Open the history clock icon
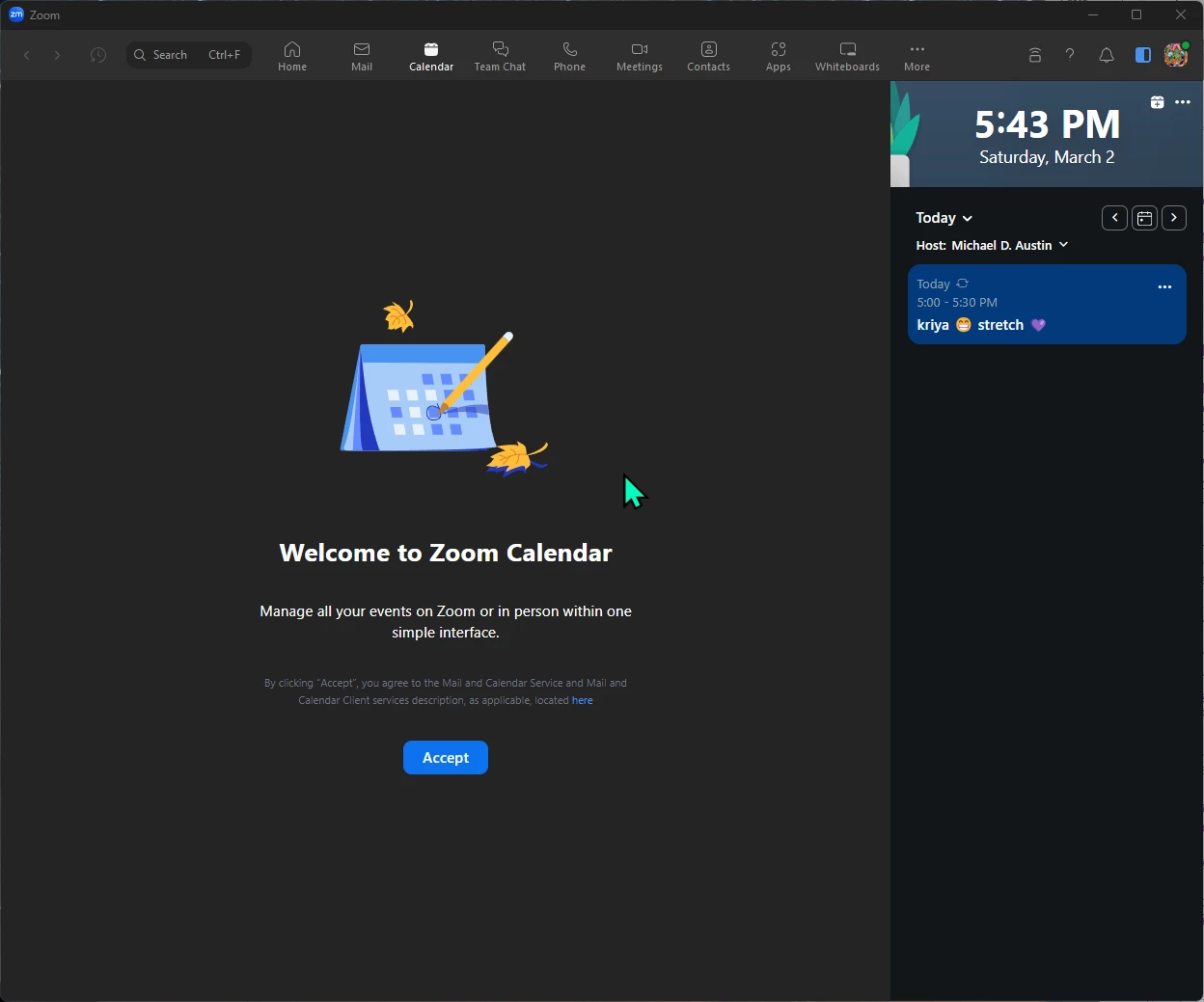This screenshot has height=1002, width=1204. (98, 55)
